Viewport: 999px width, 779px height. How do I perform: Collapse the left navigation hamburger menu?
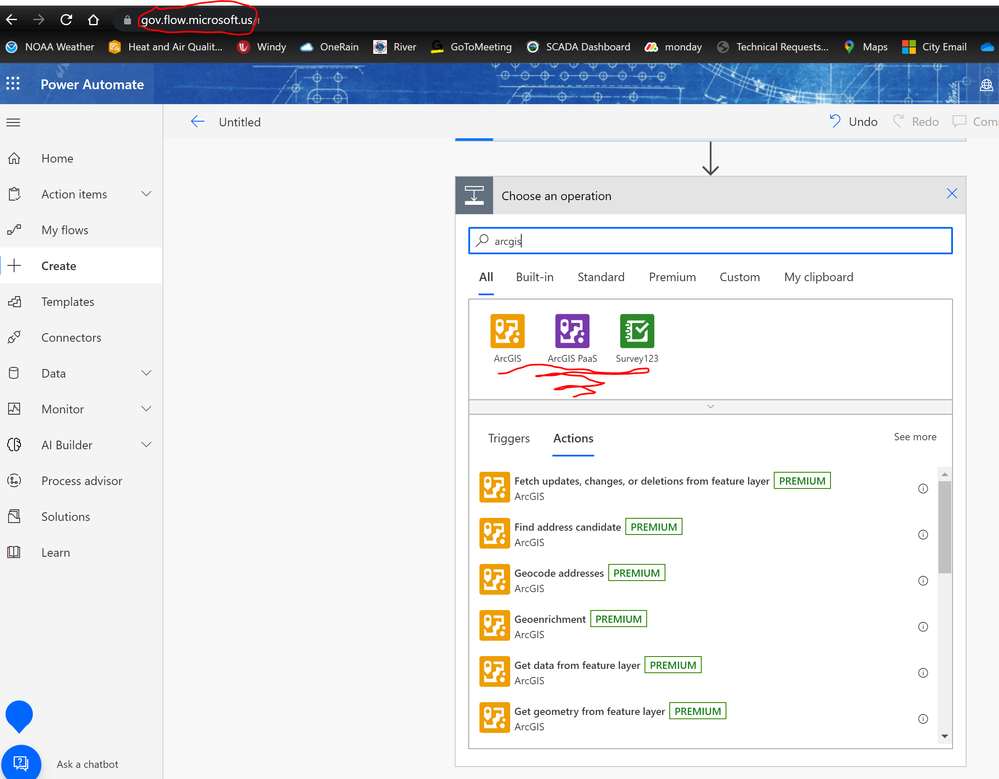(13, 122)
